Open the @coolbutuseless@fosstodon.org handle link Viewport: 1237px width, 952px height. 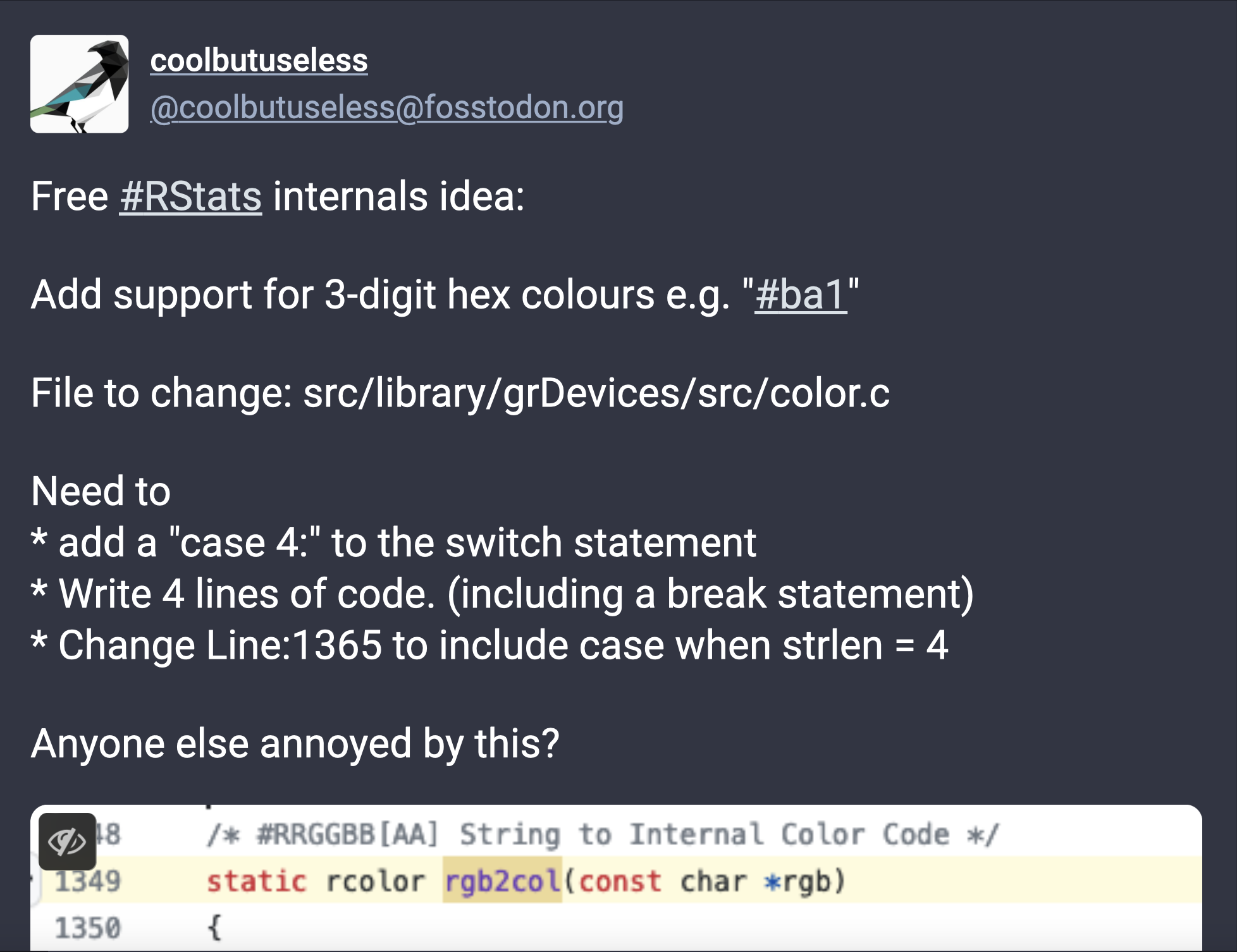386,107
